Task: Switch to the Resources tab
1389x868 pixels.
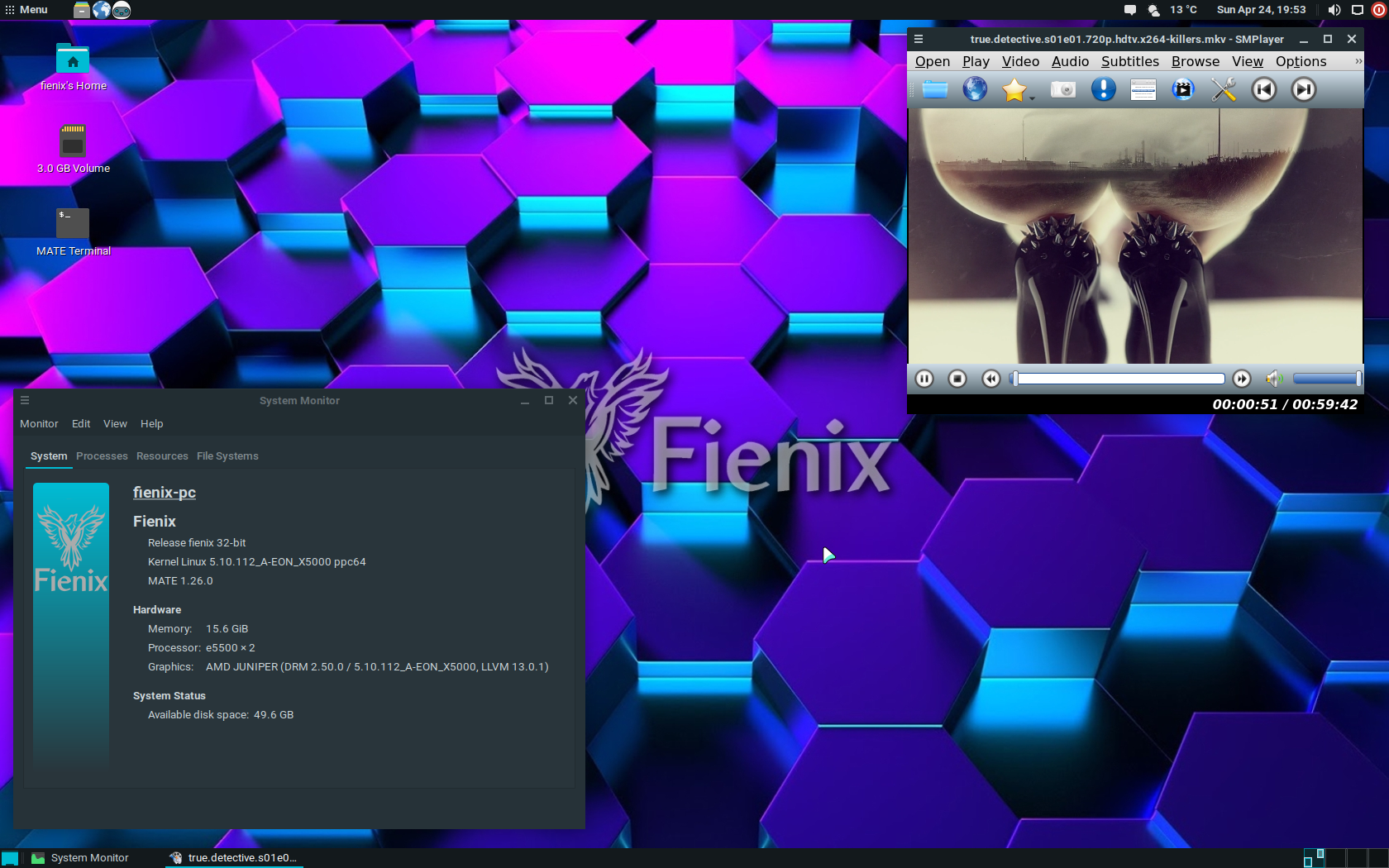Action: point(162,456)
